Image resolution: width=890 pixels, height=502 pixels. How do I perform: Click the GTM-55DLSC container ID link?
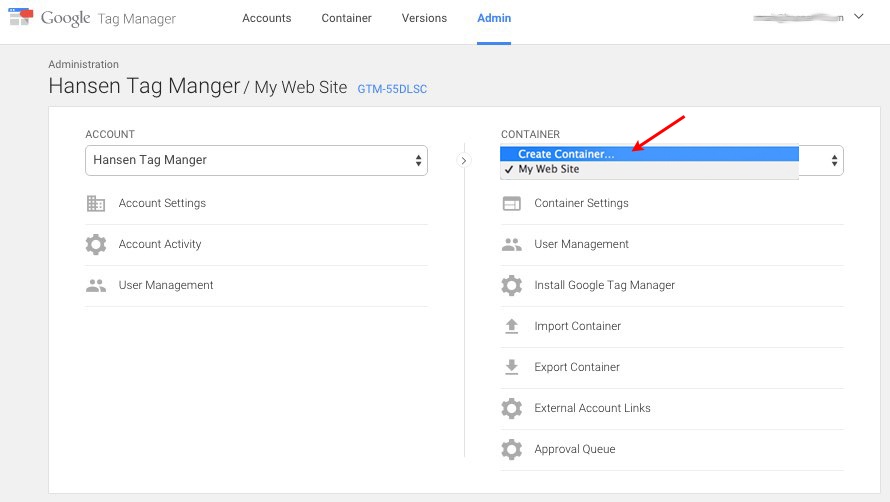point(392,89)
